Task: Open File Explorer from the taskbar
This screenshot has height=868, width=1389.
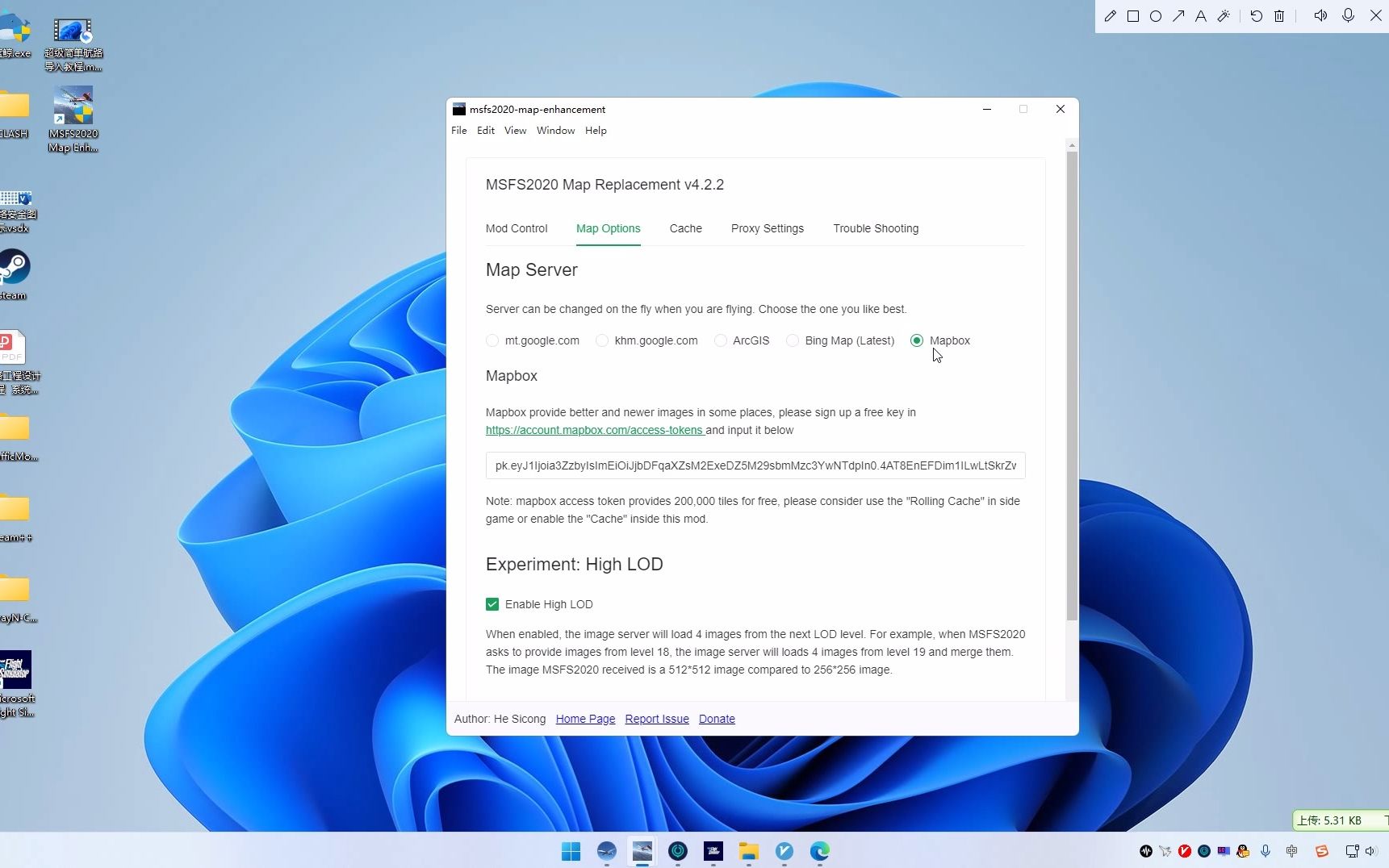Action: 748,851
